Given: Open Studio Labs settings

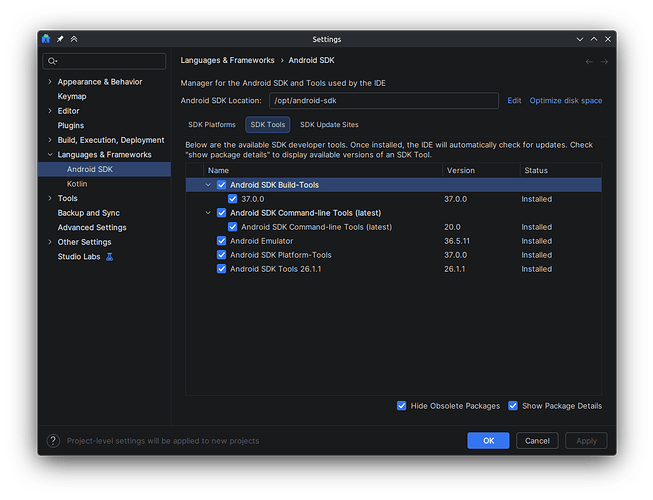Looking at the screenshot, I should 79,256.
